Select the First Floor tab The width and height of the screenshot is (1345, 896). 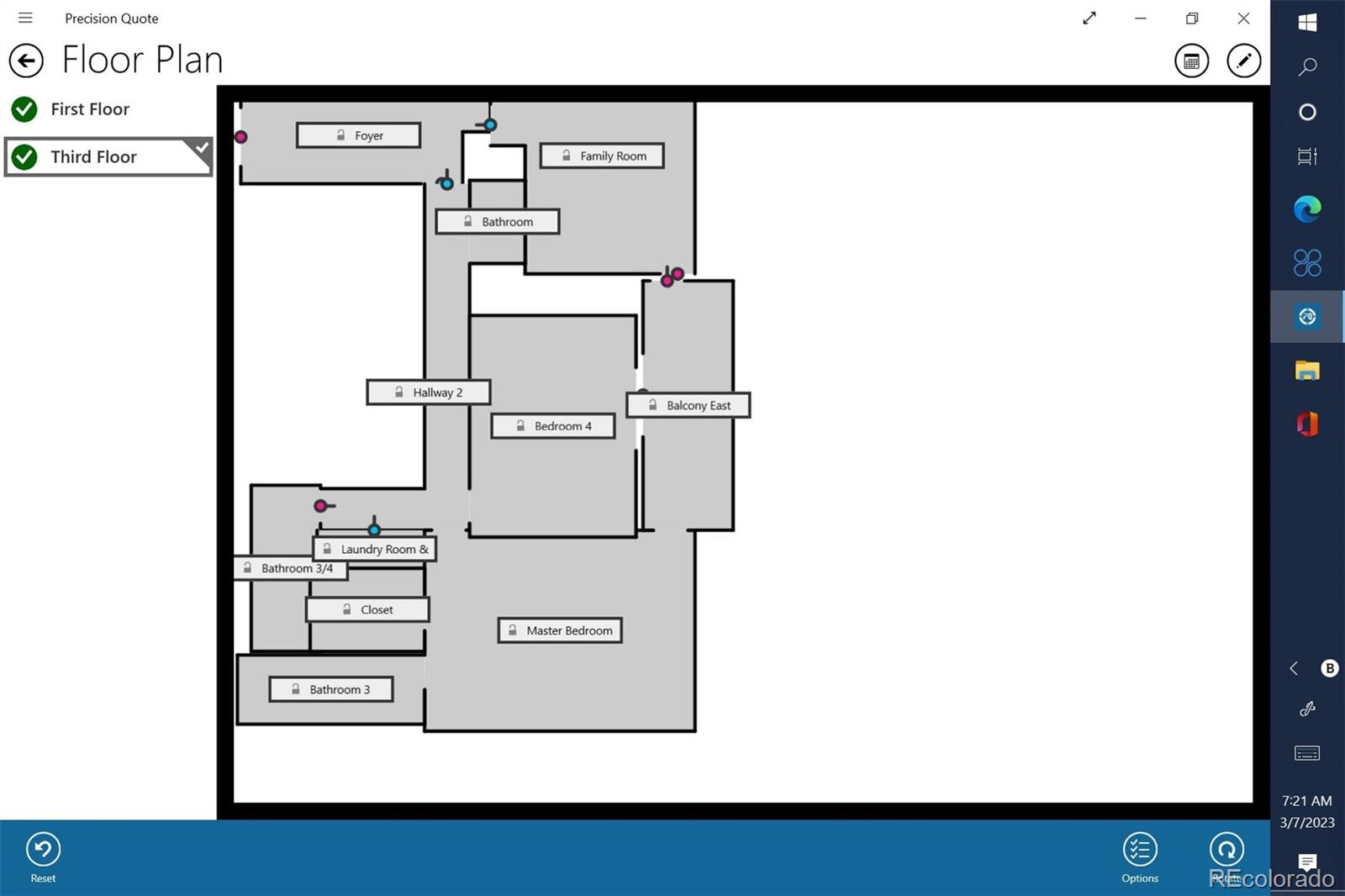click(x=90, y=109)
